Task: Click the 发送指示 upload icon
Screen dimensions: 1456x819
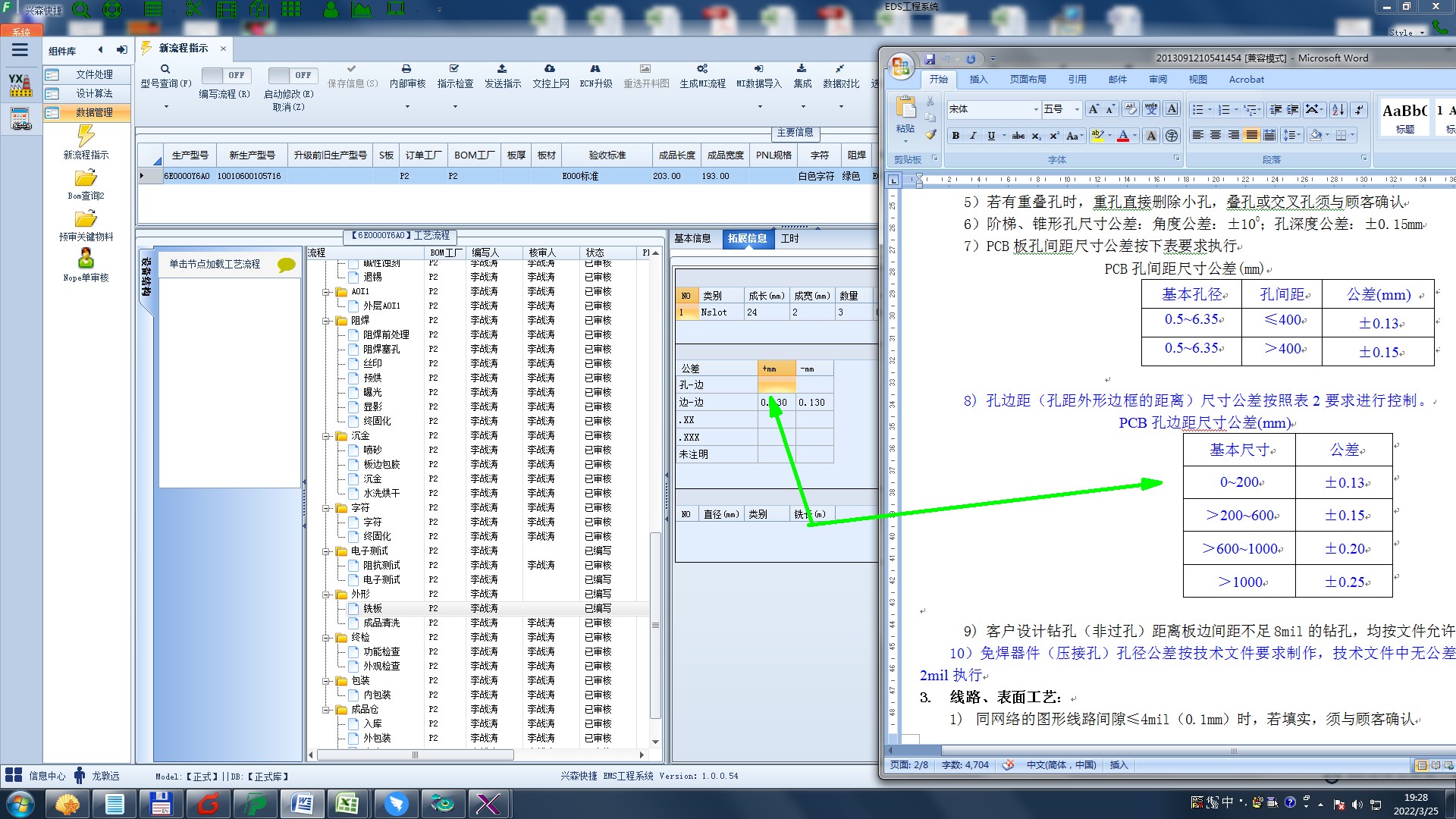Action: click(502, 69)
